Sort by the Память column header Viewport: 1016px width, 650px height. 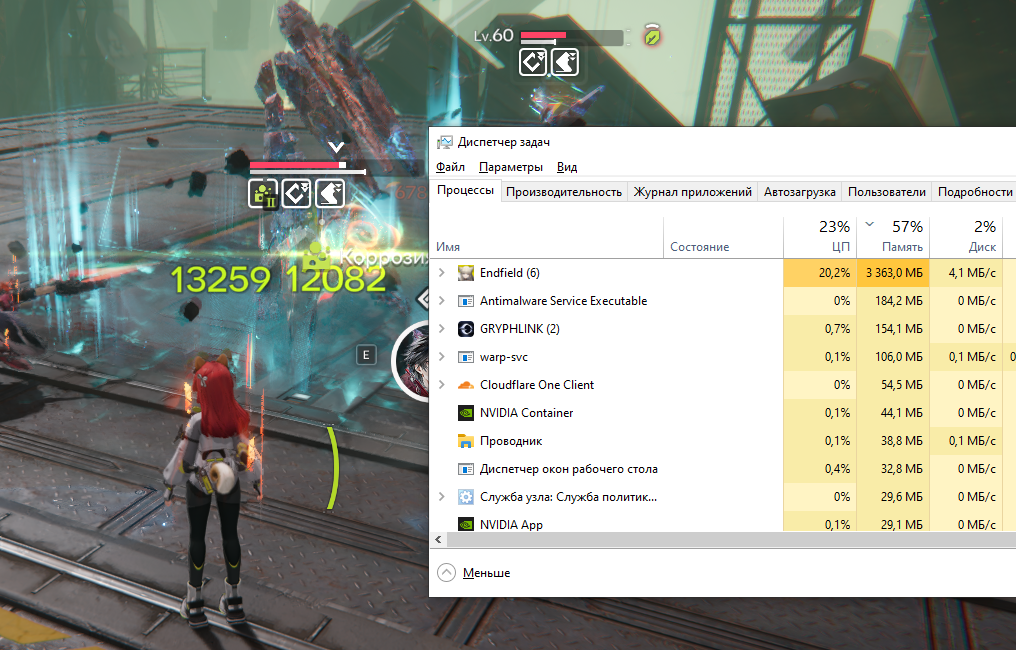tap(894, 237)
